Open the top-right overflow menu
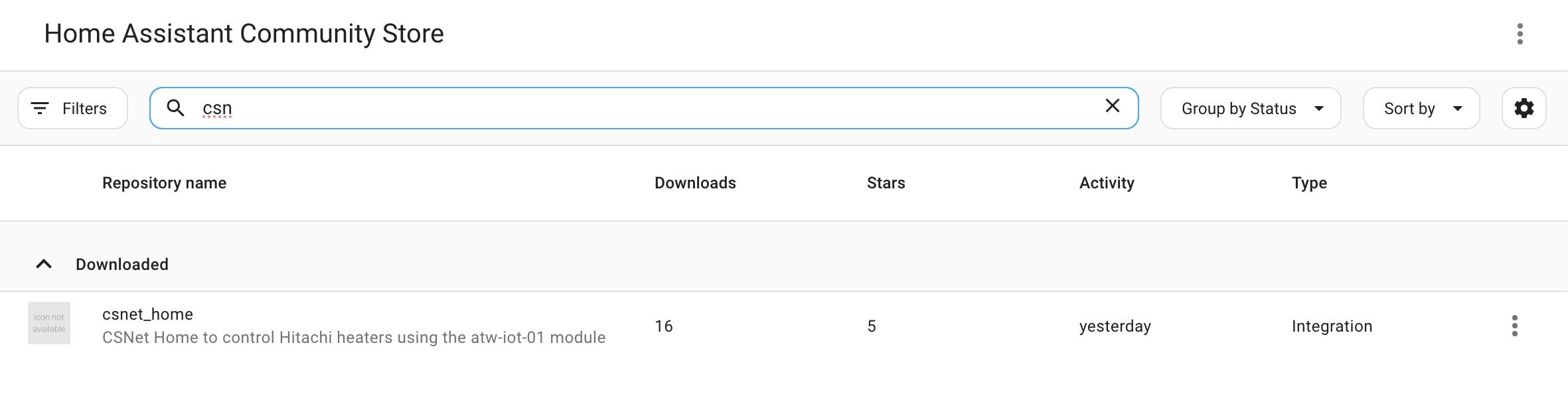Viewport: 1568px width, 394px height. pos(1520,34)
